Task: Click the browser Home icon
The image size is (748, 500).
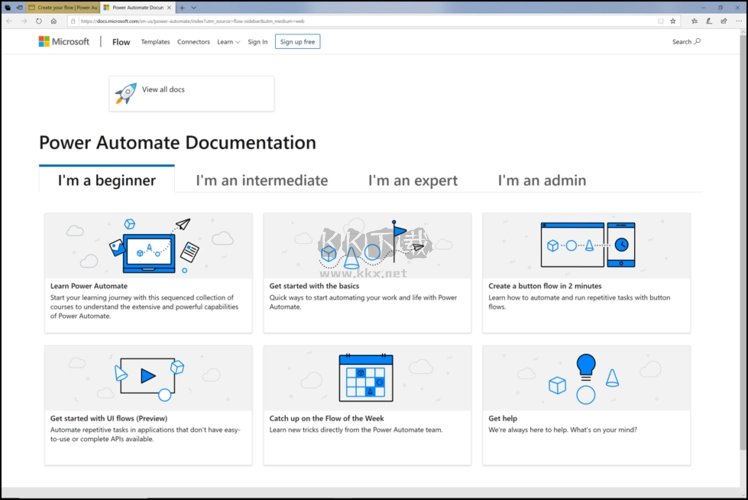Action: tap(54, 21)
